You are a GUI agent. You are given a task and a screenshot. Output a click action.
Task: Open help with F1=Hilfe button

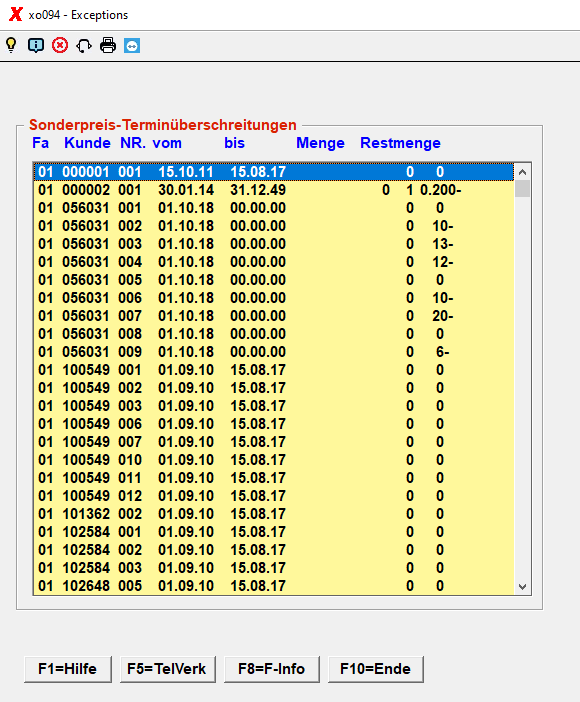tap(68, 669)
